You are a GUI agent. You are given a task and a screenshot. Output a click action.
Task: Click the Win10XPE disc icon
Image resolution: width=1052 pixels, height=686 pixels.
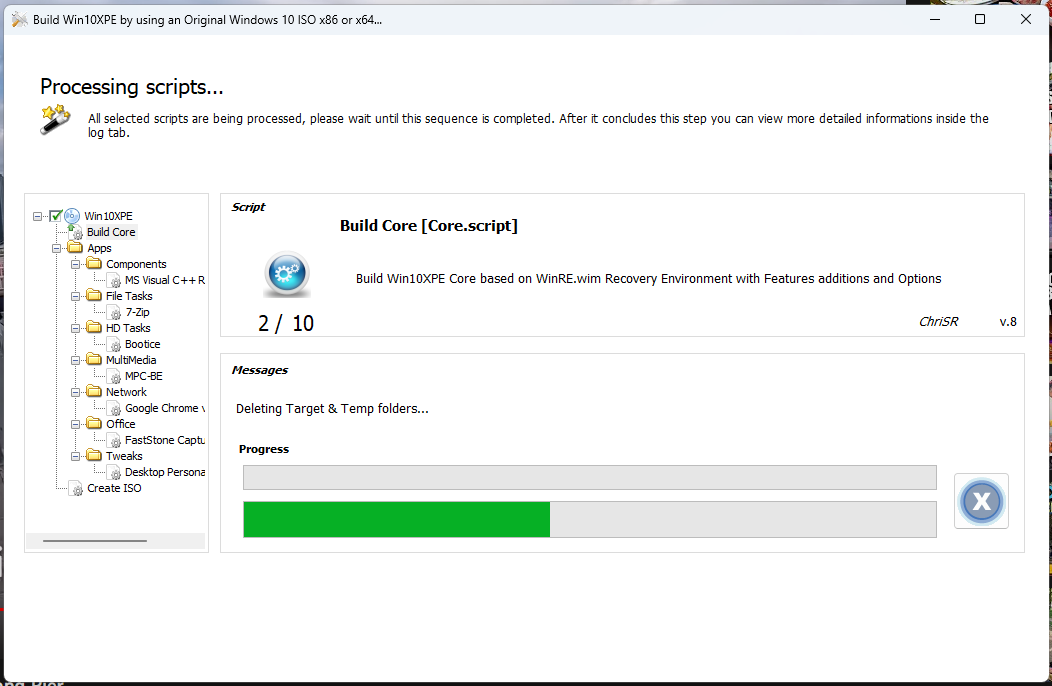pyautogui.click(x=72, y=216)
